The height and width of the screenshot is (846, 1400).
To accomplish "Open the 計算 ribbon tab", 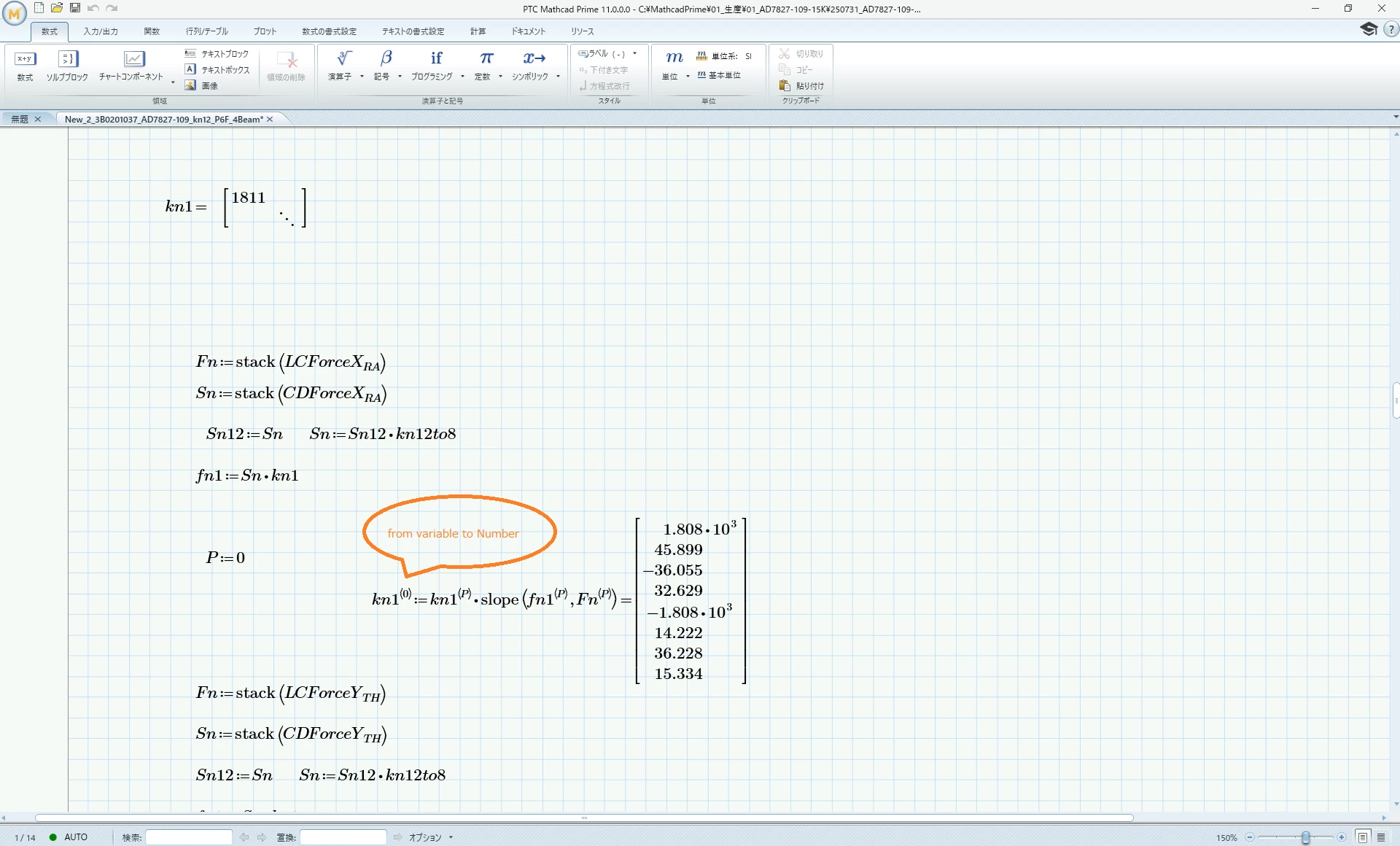I will (478, 31).
